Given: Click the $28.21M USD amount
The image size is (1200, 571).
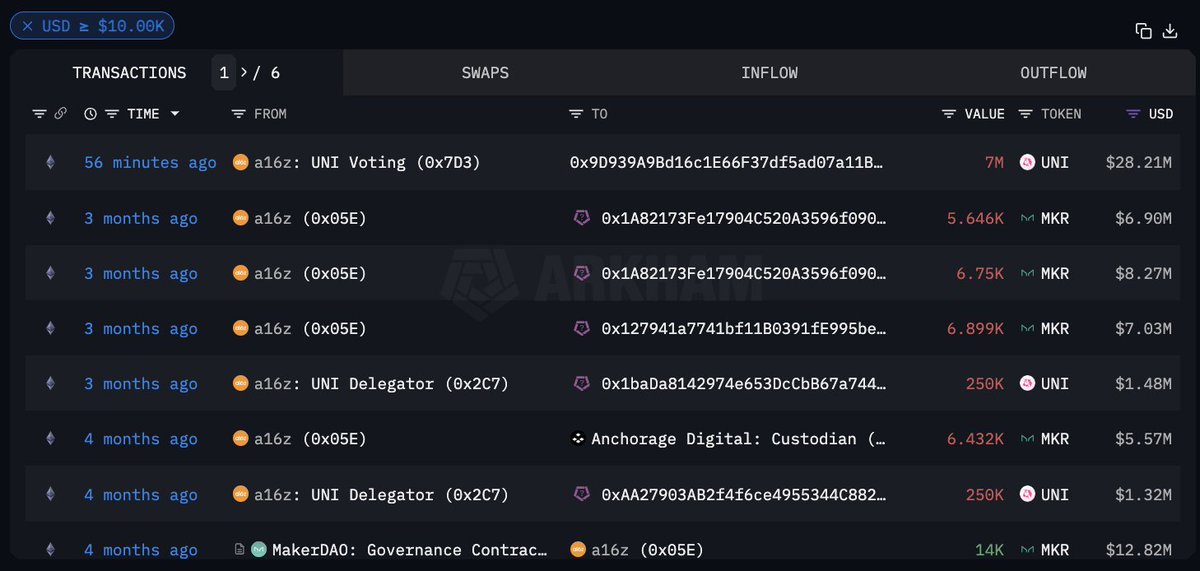Looking at the screenshot, I should tap(1139, 162).
